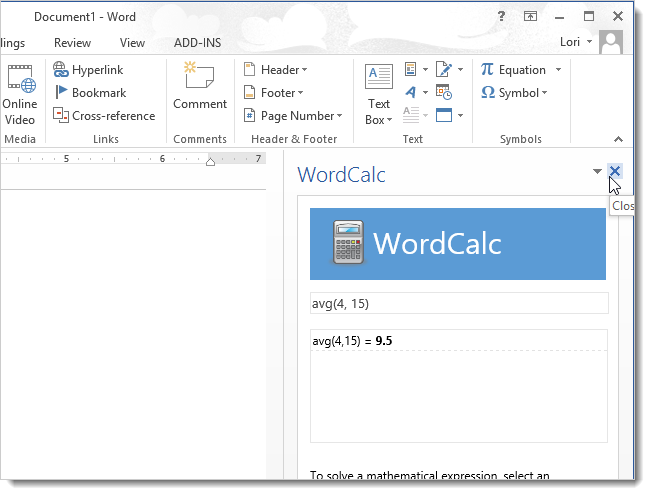Click the WordCalc banner logo
The width and height of the screenshot is (650, 495).
[458, 244]
